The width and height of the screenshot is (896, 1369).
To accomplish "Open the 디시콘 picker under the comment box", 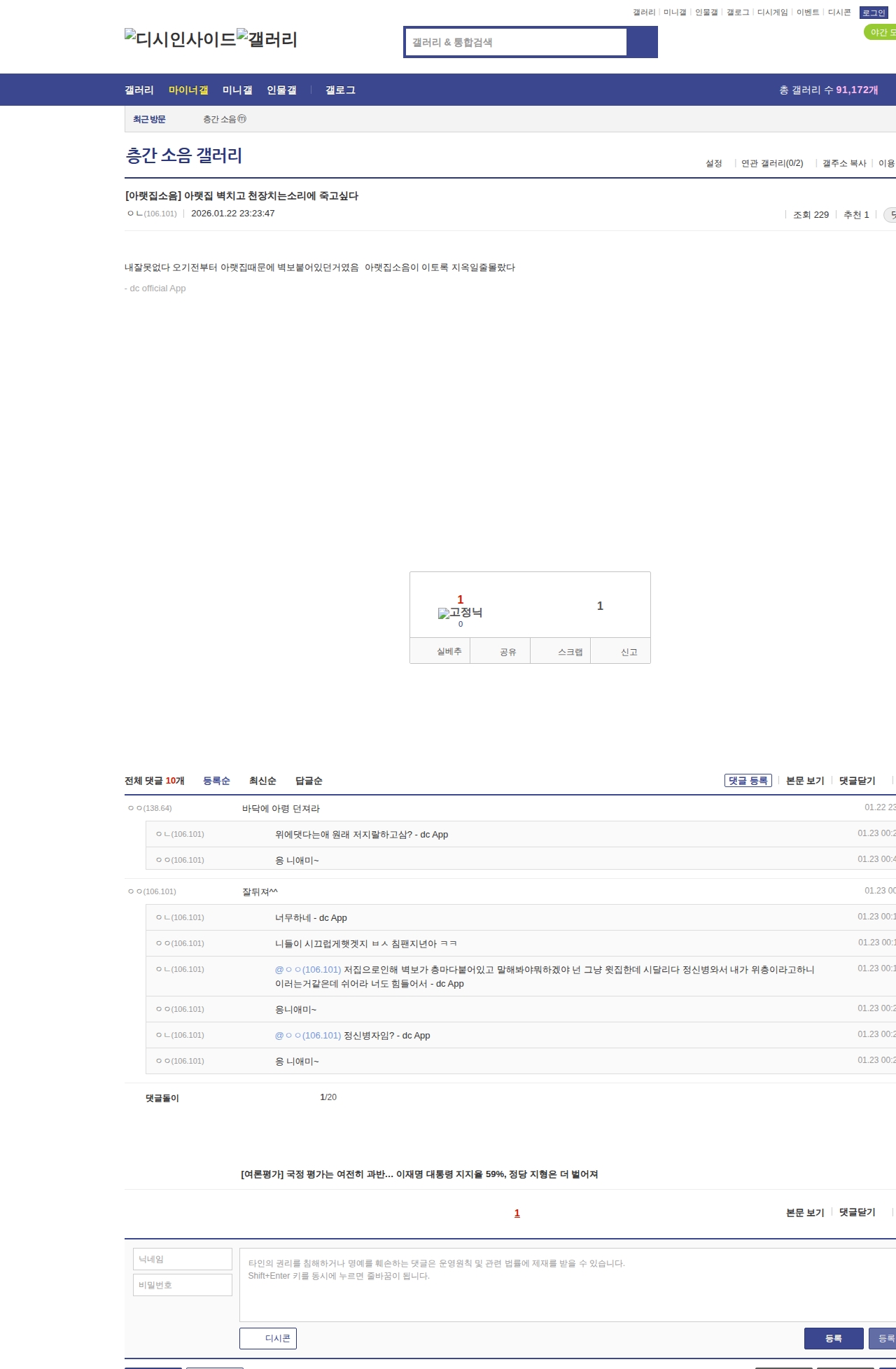I will (x=268, y=1338).
